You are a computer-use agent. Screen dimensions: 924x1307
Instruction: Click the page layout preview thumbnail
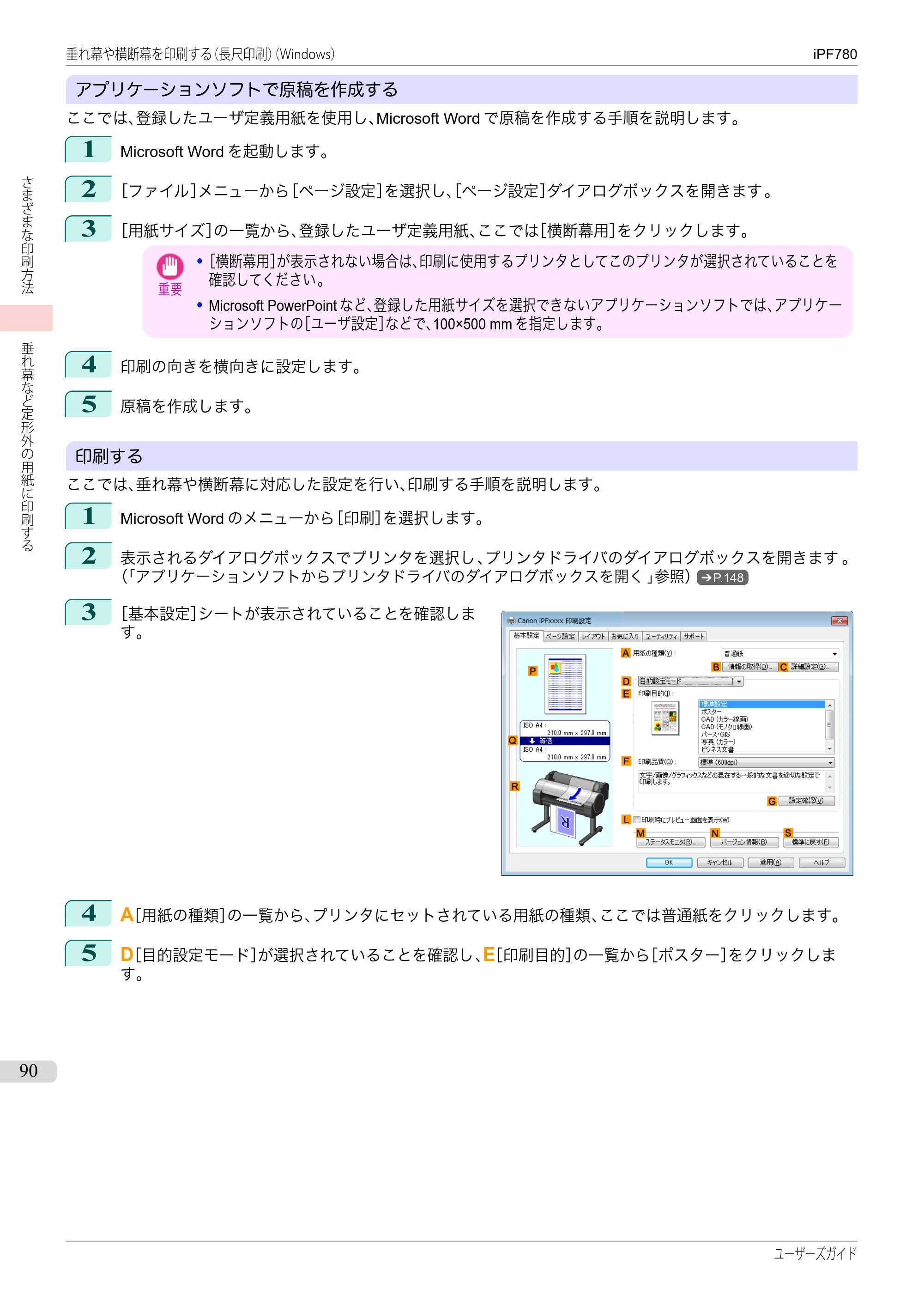[x=565, y=684]
